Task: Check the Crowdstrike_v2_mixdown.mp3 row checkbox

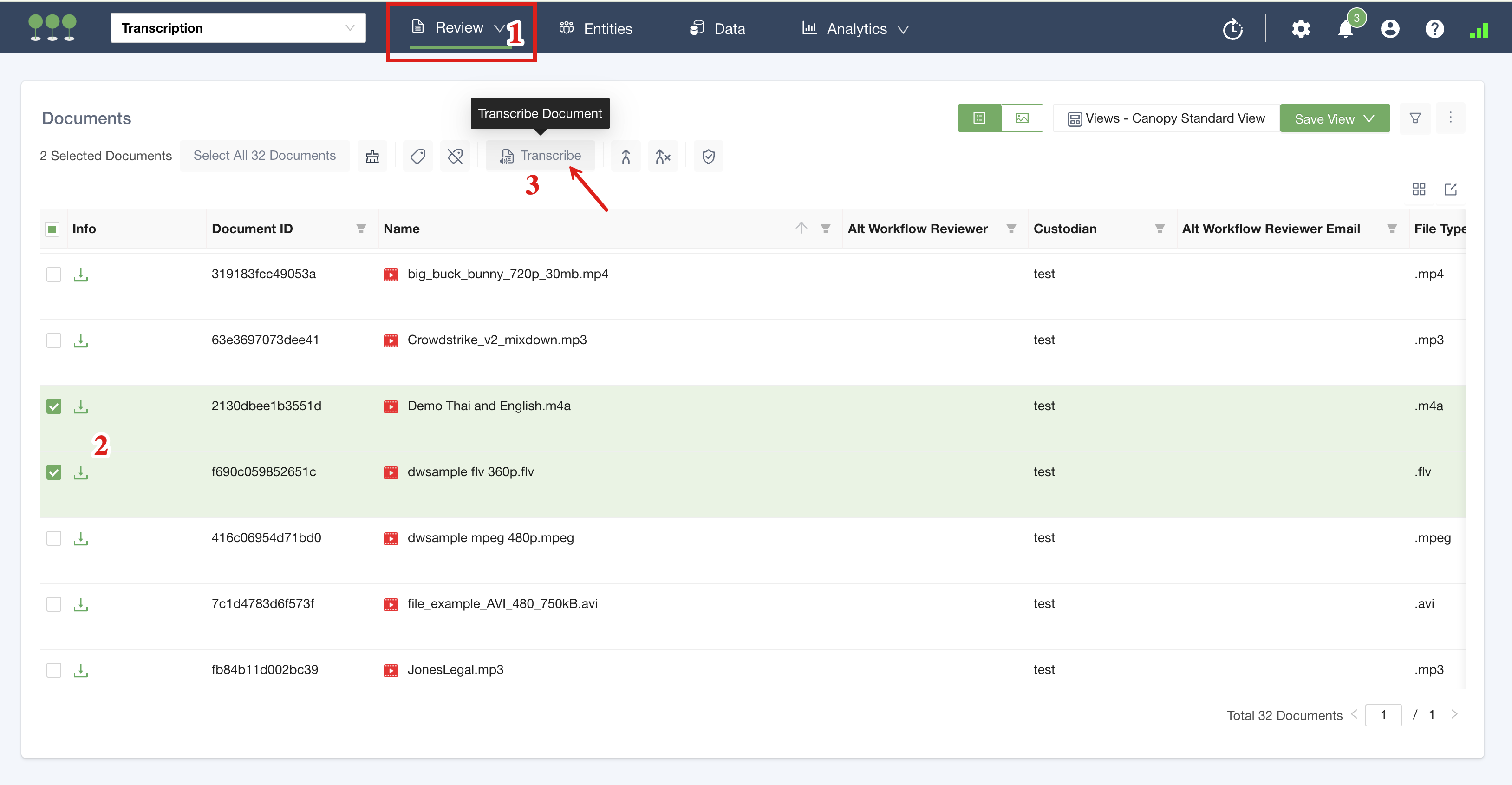Action: (x=53, y=340)
